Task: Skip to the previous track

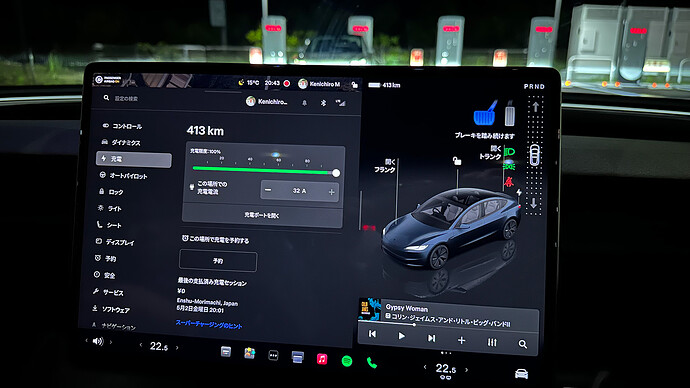Action: click(x=372, y=334)
